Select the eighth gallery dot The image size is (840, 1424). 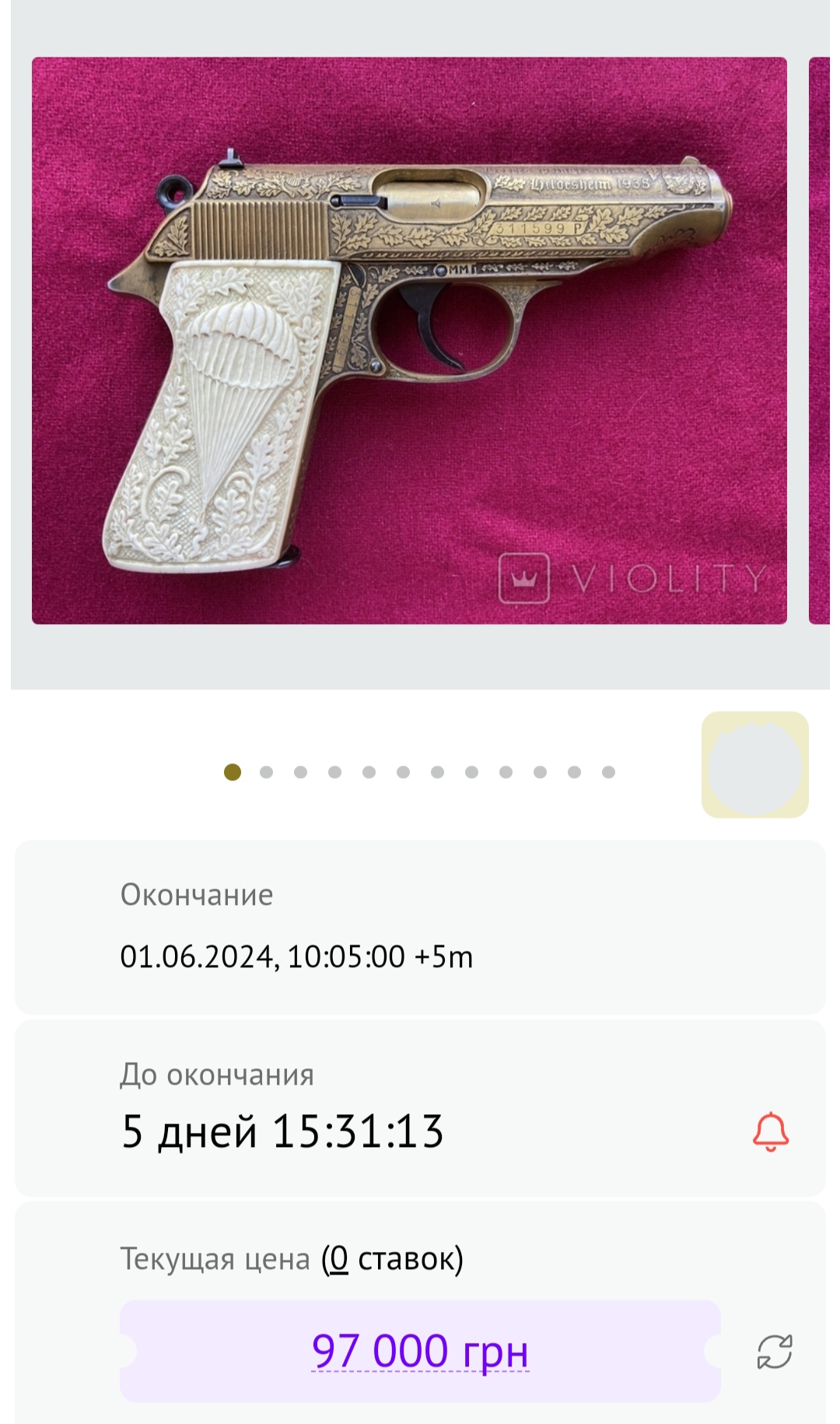pos(472,772)
